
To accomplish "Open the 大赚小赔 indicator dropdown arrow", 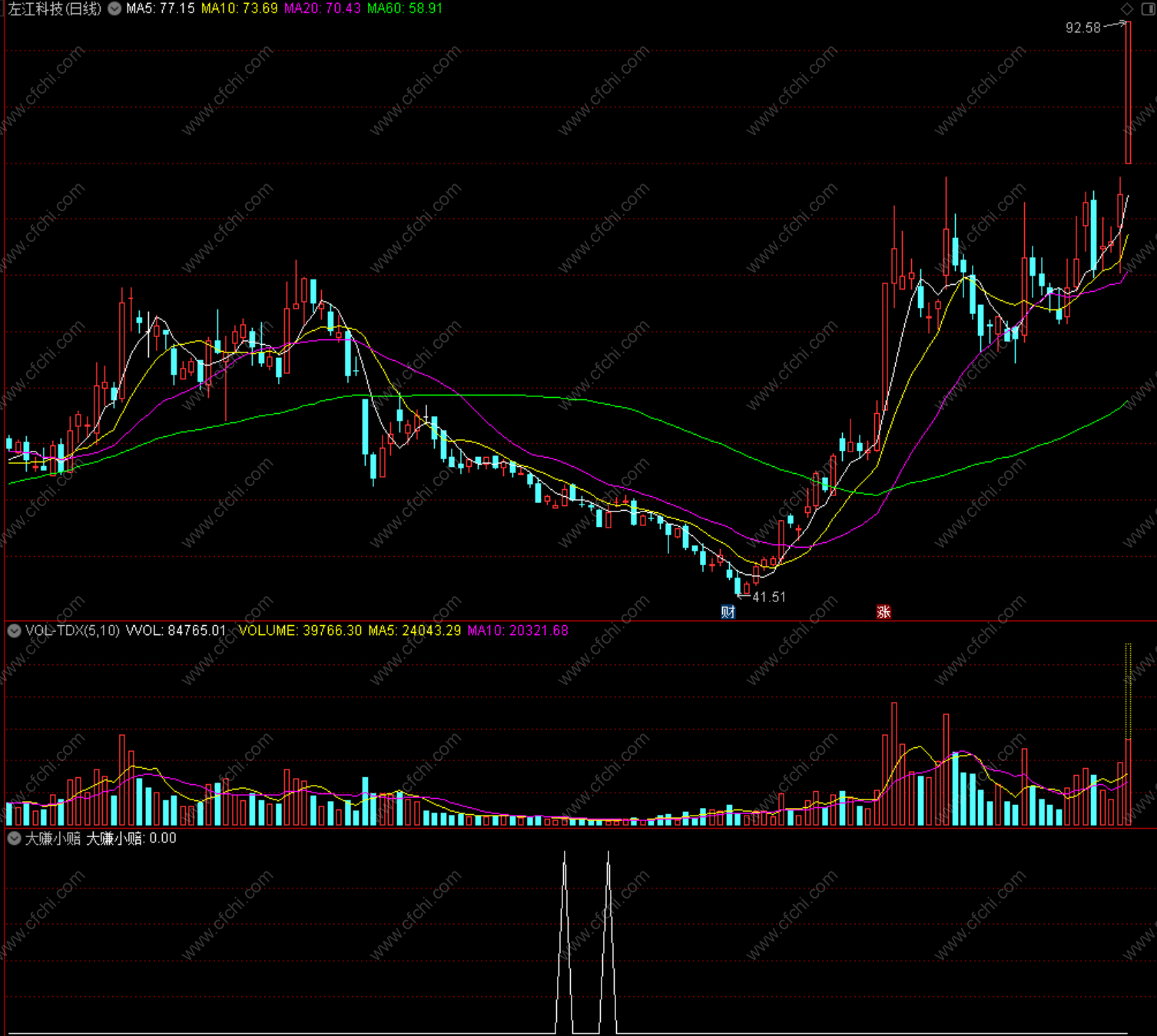I will click(14, 838).
